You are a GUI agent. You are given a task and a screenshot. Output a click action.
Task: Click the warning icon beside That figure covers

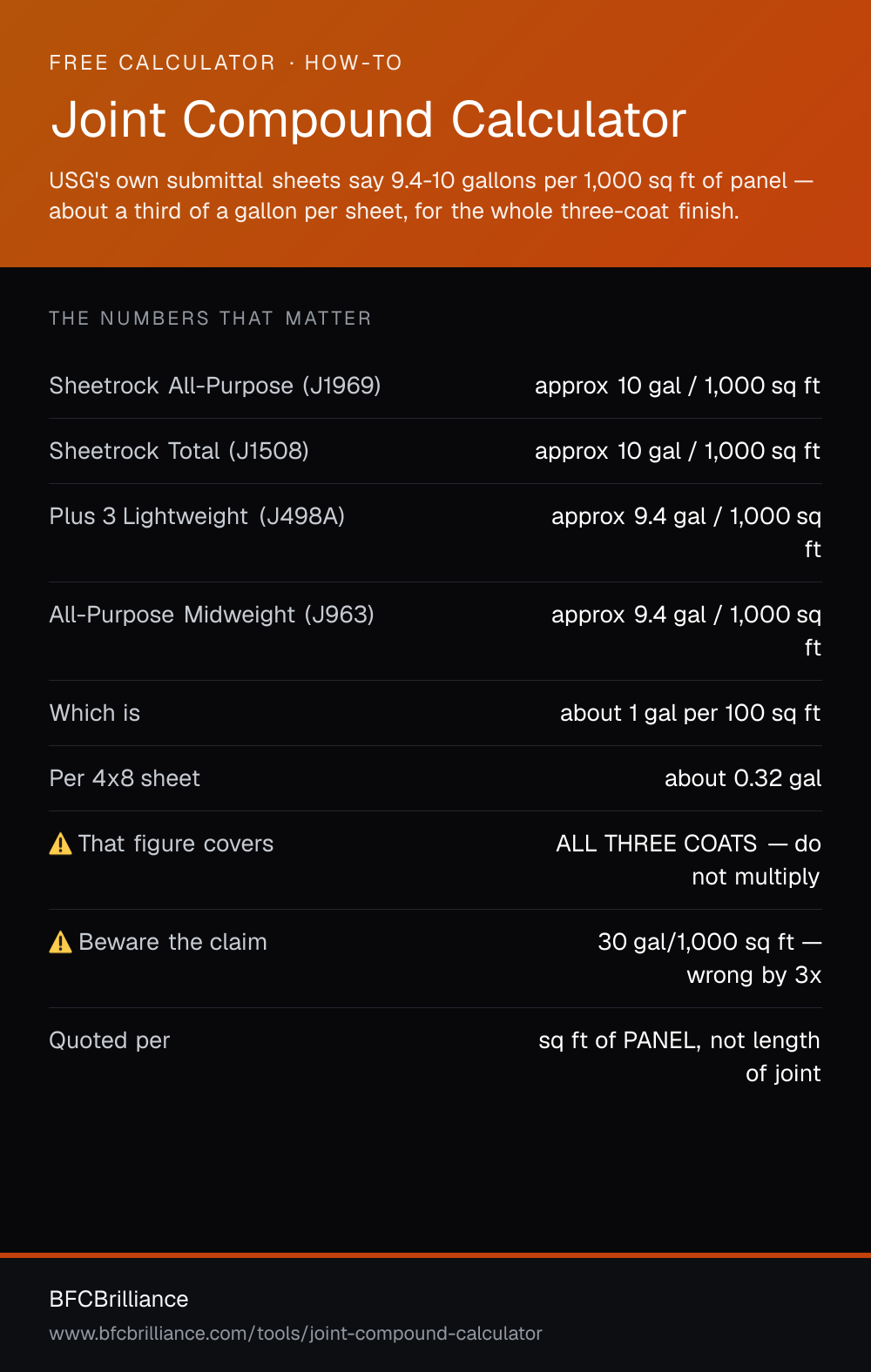click(x=60, y=844)
